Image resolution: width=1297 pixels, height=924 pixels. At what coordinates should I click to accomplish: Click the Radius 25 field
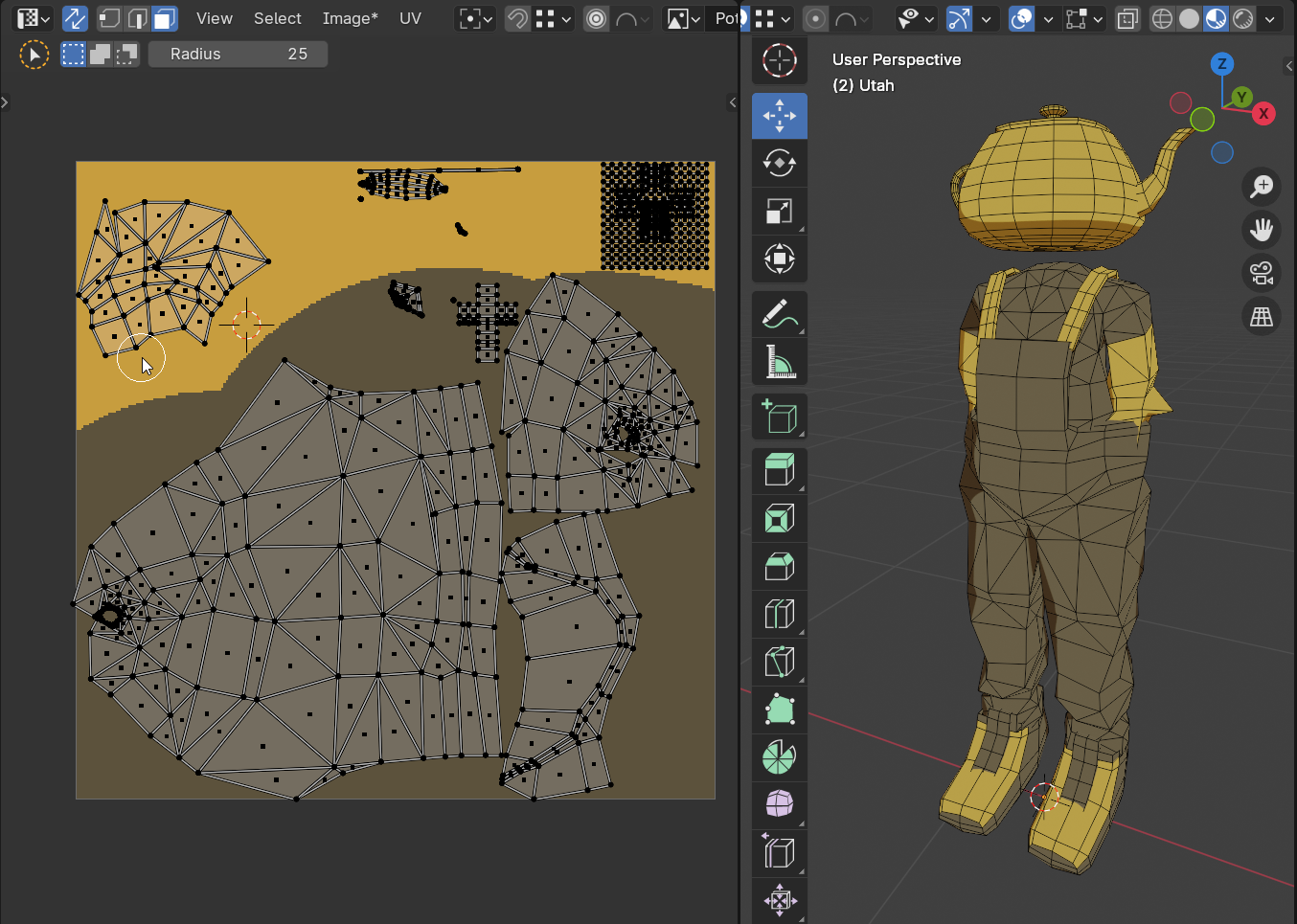[x=239, y=55]
